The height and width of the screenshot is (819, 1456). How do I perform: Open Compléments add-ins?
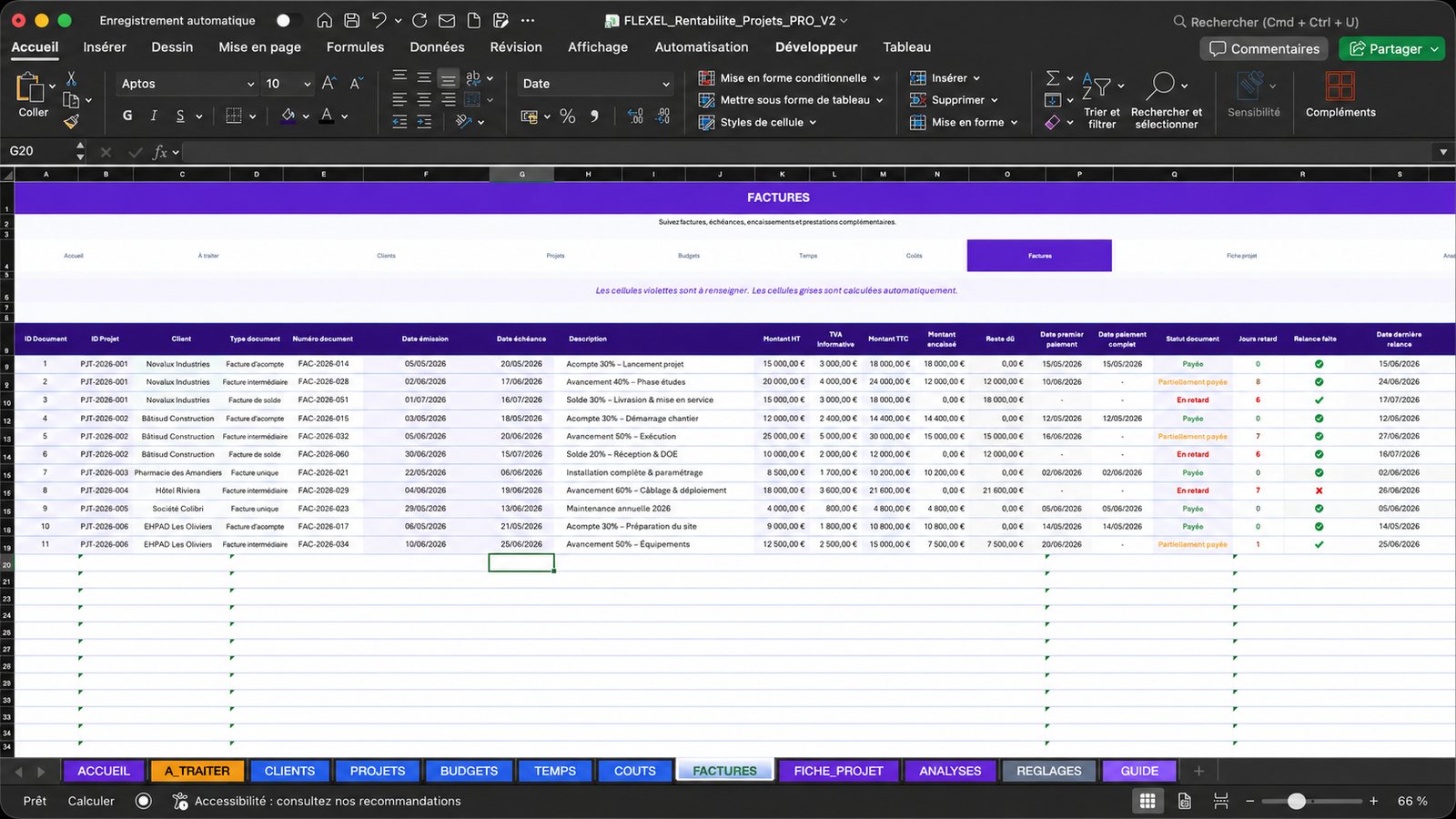(1340, 95)
